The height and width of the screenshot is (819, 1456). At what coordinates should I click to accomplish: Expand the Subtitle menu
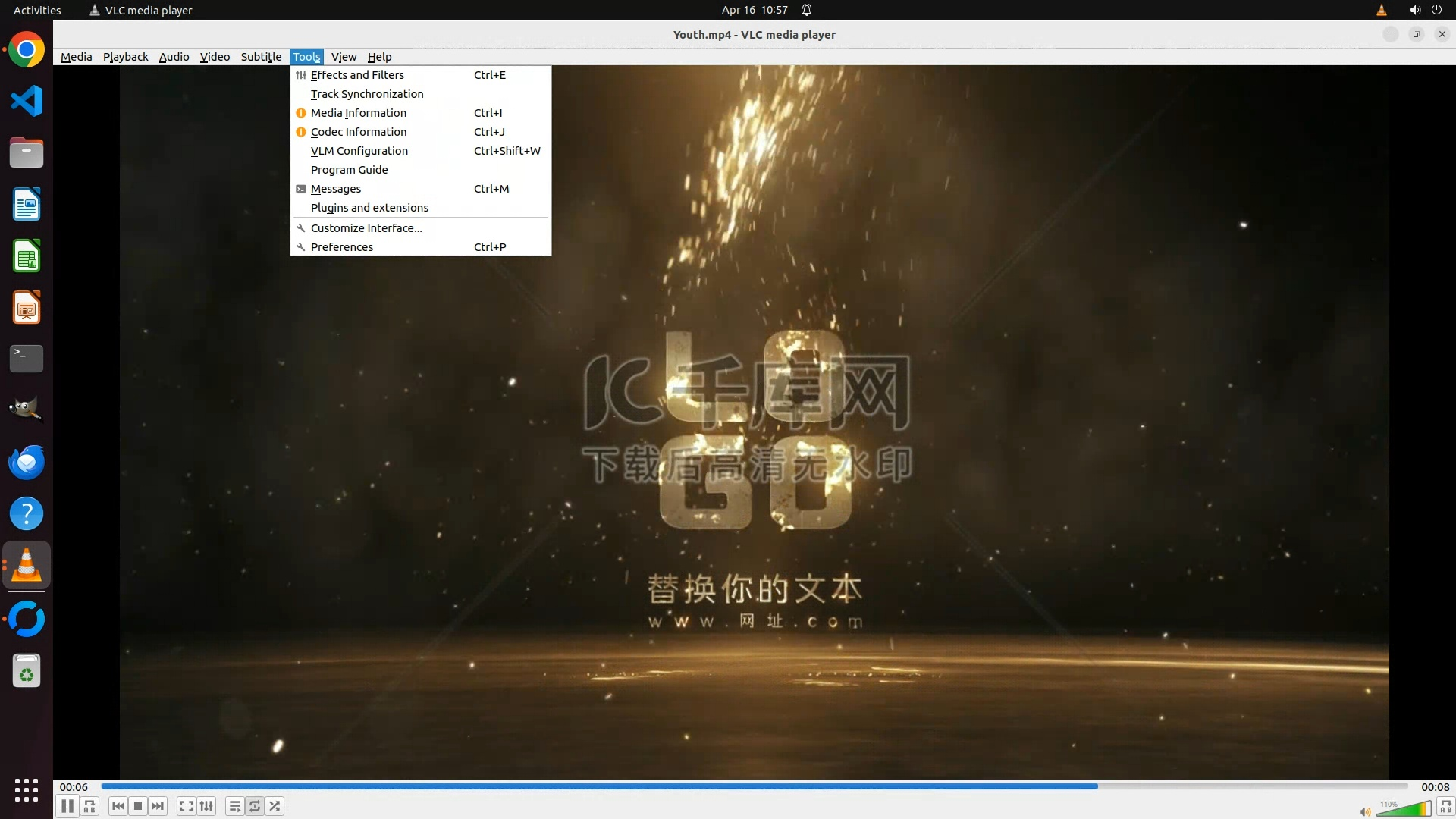(x=261, y=57)
